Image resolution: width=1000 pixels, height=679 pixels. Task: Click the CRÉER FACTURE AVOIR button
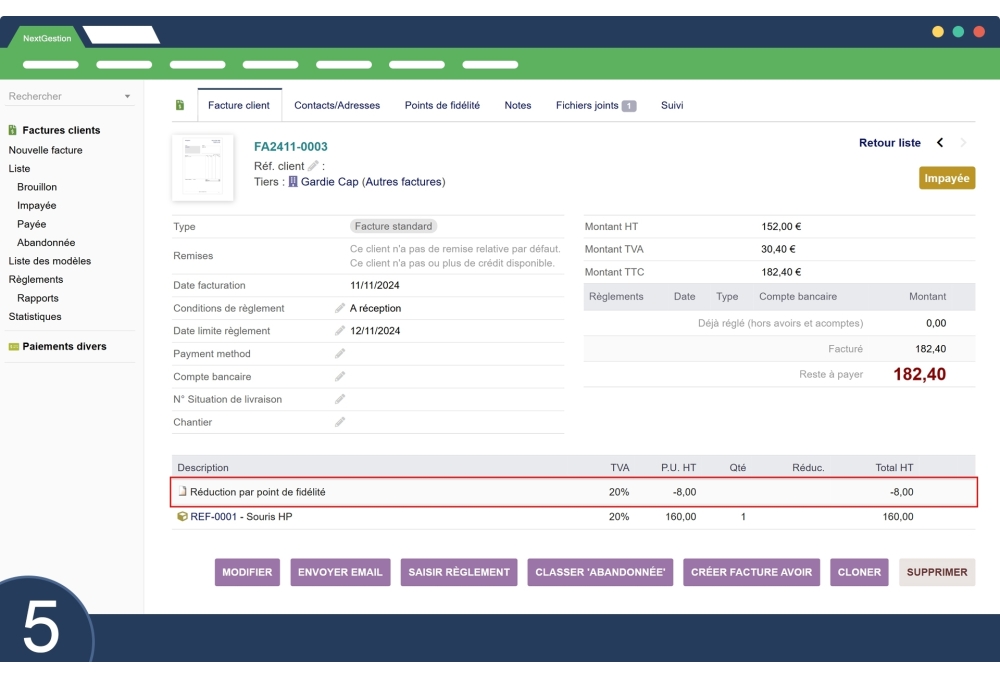point(752,572)
